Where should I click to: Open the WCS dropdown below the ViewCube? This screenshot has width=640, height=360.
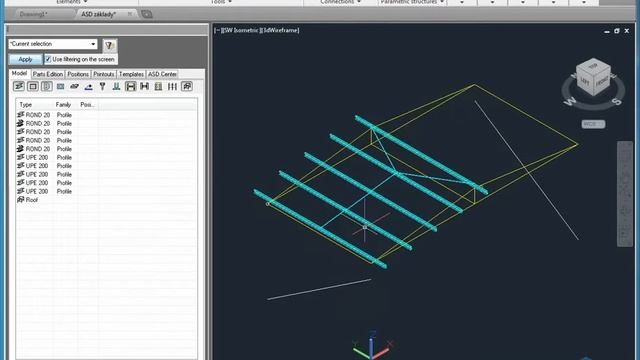(593, 124)
